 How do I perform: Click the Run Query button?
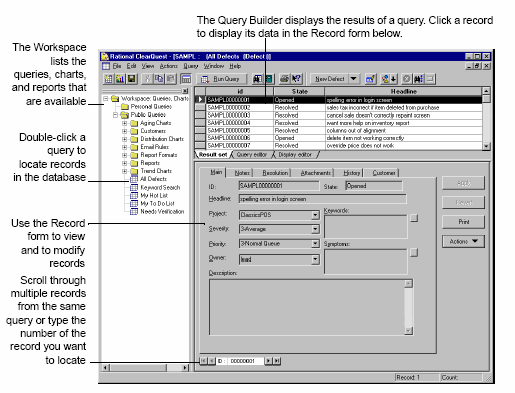point(221,79)
